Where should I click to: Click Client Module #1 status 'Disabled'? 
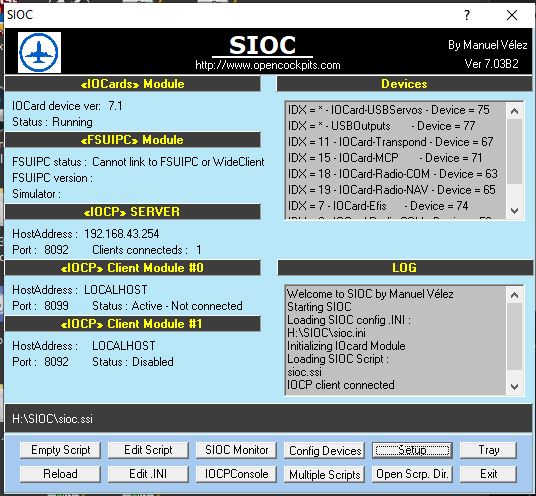[152, 362]
